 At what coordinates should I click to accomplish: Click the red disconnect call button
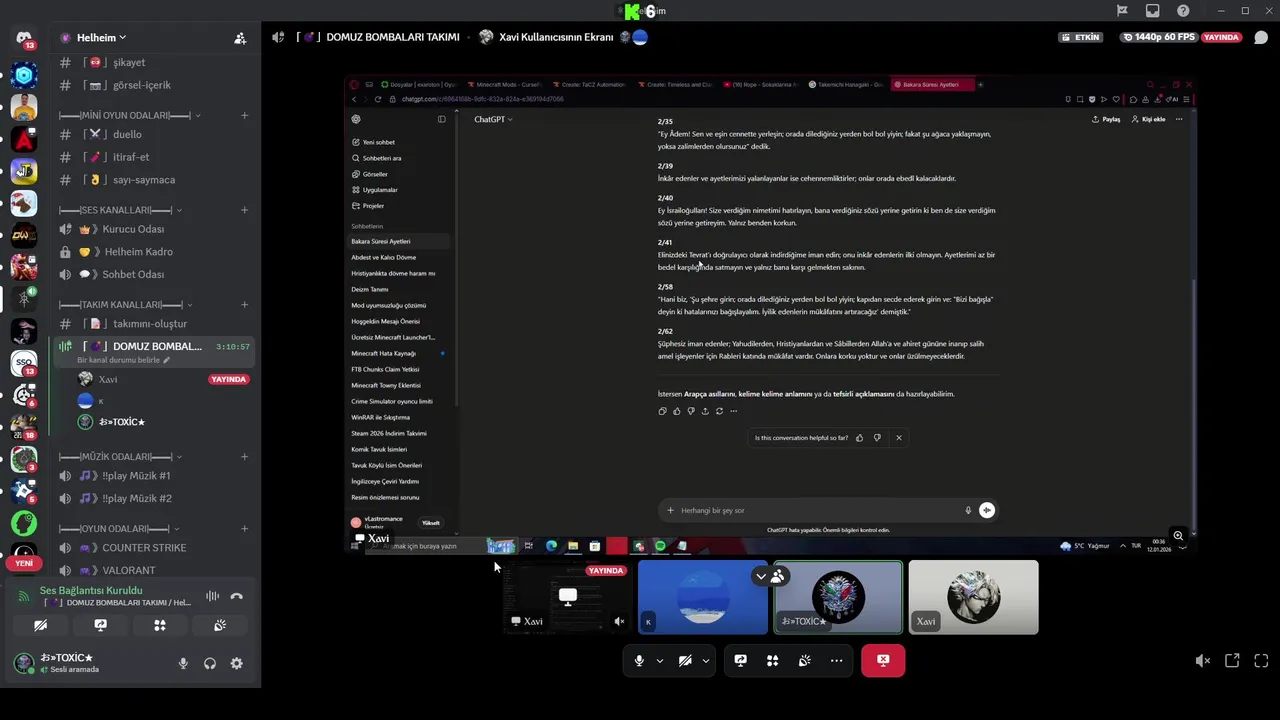click(x=883, y=660)
